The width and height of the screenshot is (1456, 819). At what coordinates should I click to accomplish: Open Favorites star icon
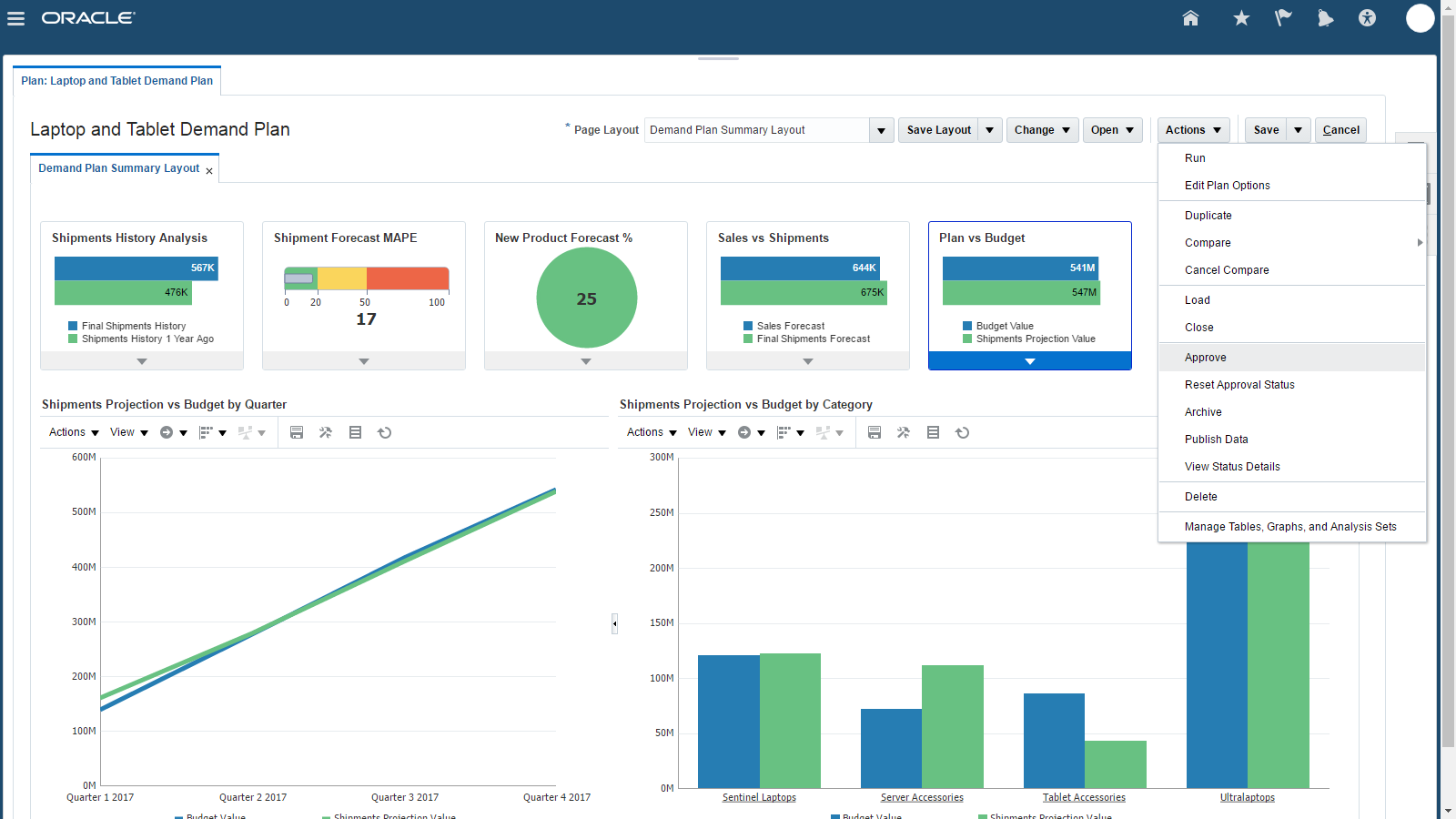(x=1241, y=18)
